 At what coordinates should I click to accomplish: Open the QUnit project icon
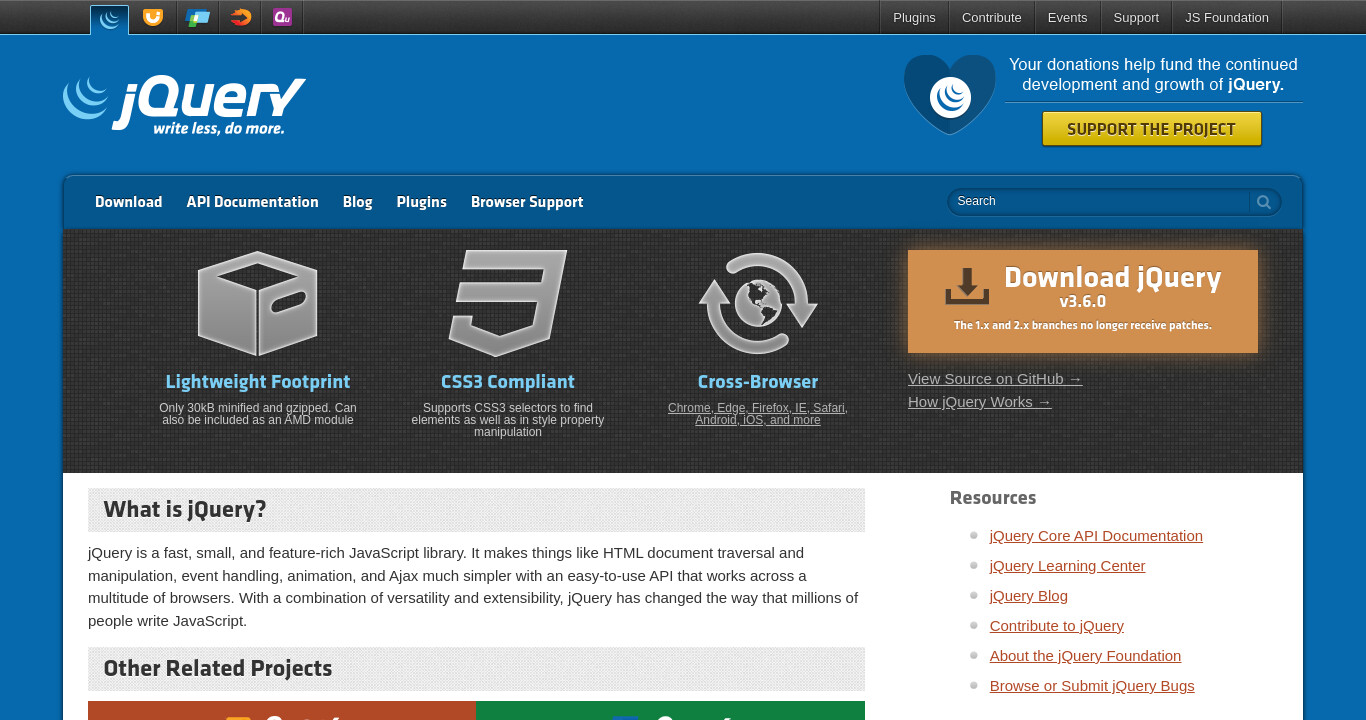tap(283, 17)
